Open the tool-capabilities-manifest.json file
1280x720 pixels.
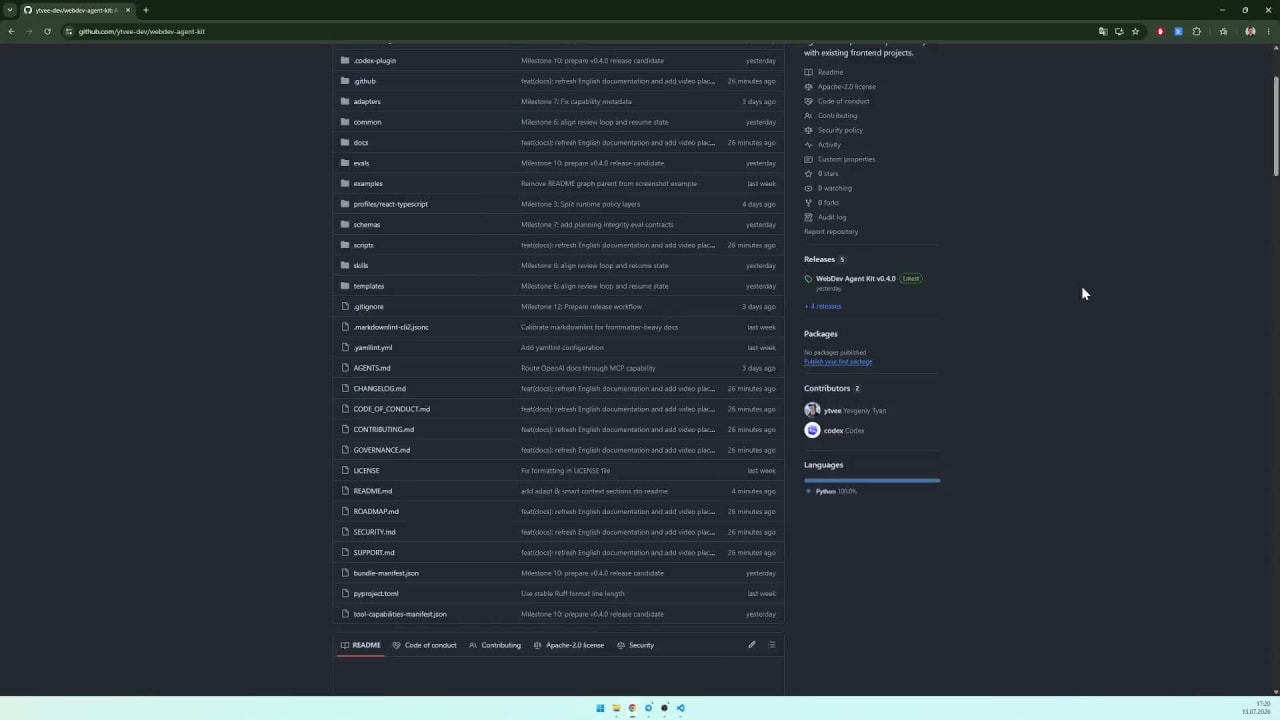(x=400, y=614)
